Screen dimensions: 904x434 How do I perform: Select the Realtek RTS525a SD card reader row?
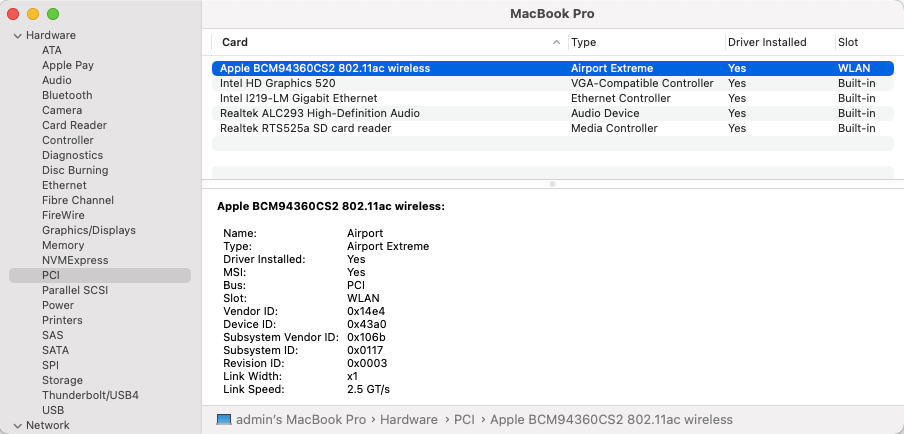(x=553, y=128)
